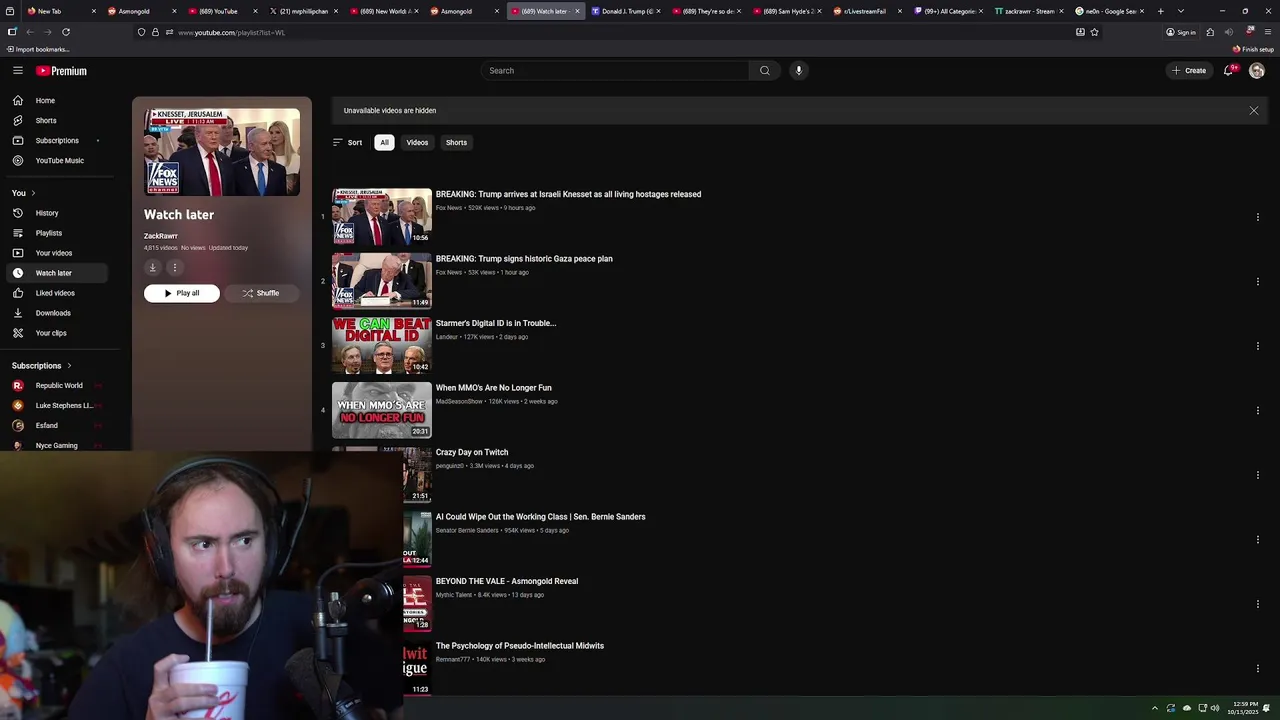Open the Trump Knesset video thumbnail

382,216
